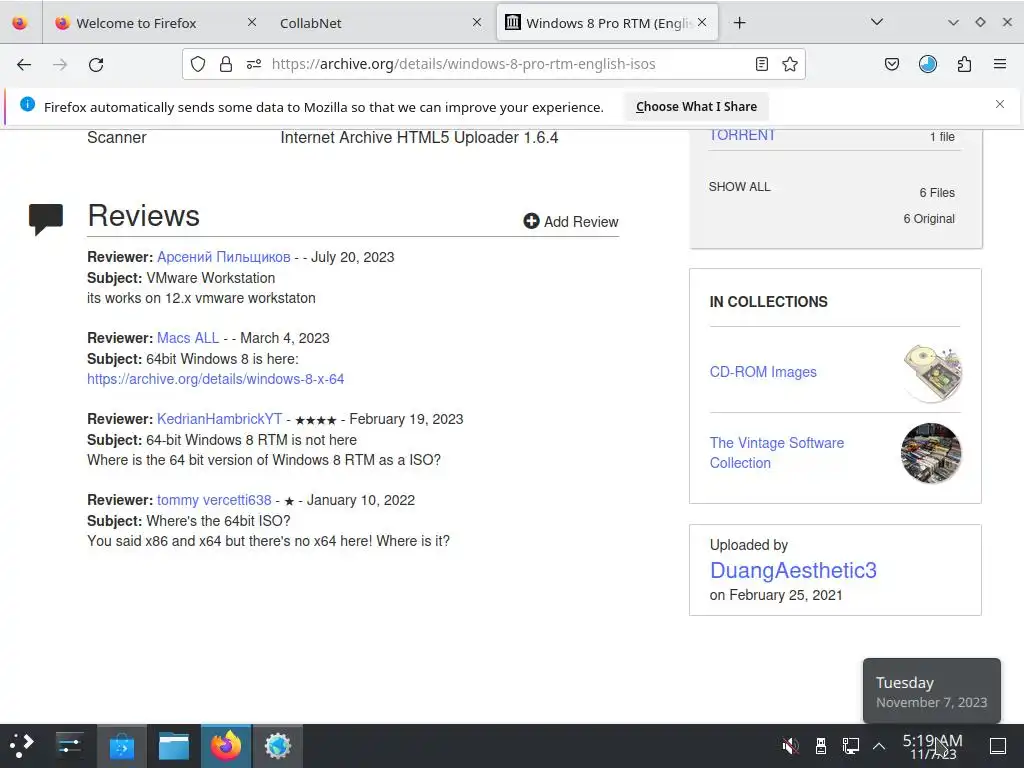This screenshot has width=1024, height=768.
Task: Click the Firefox taskbar icon
Action: tap(226, 746)
